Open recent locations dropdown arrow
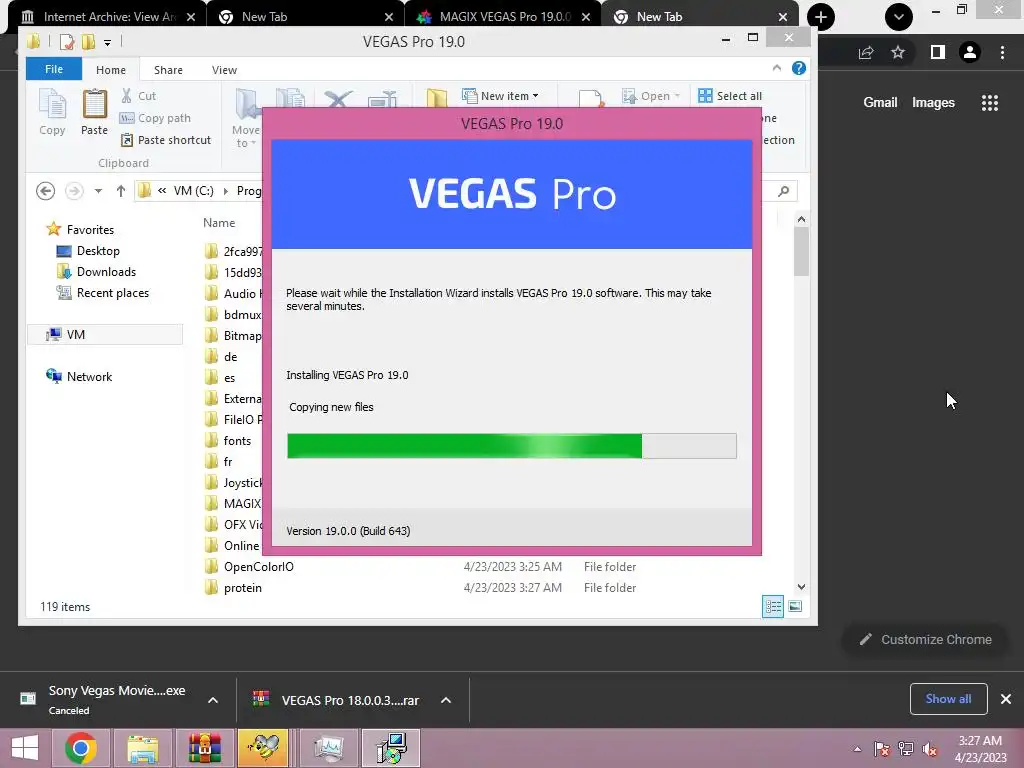The height and width of the screenshot is (768, 1024). (x=98, y=191)
